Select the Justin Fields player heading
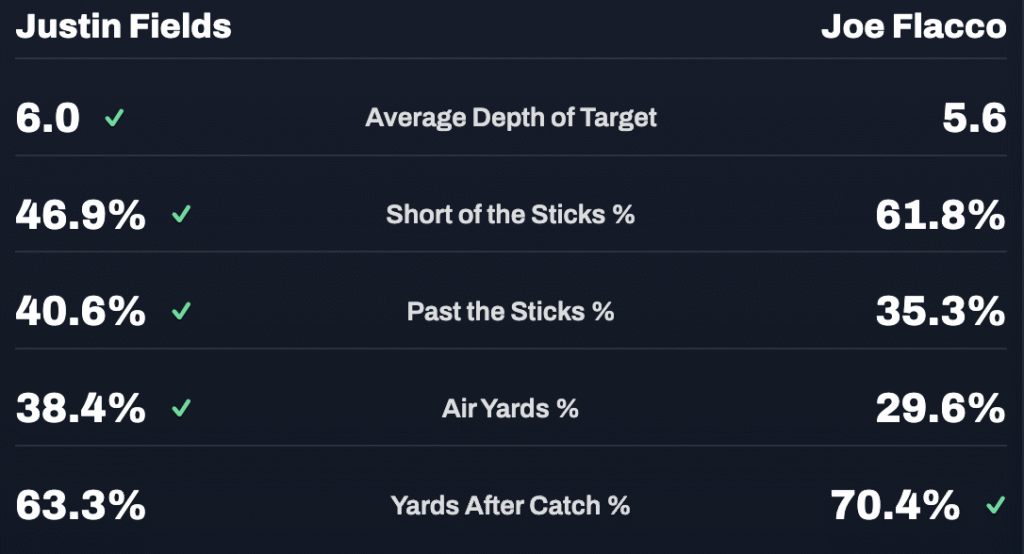Image resolution: width=1024 pixels, height=554 pixels. (124, 26)
